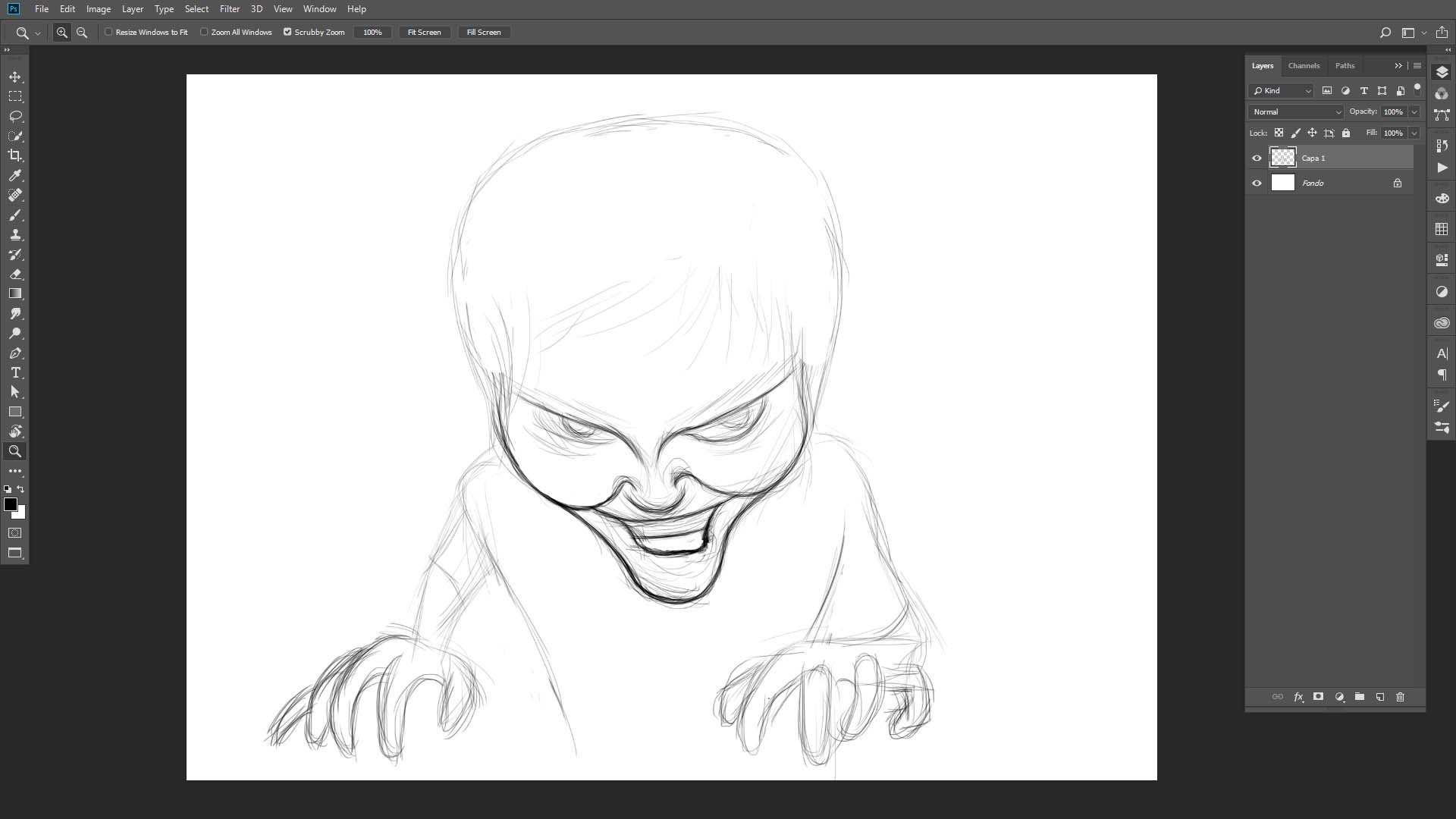
Task: Open the Fill slider dropdown arrow
Action: (x=1414, y=133)
